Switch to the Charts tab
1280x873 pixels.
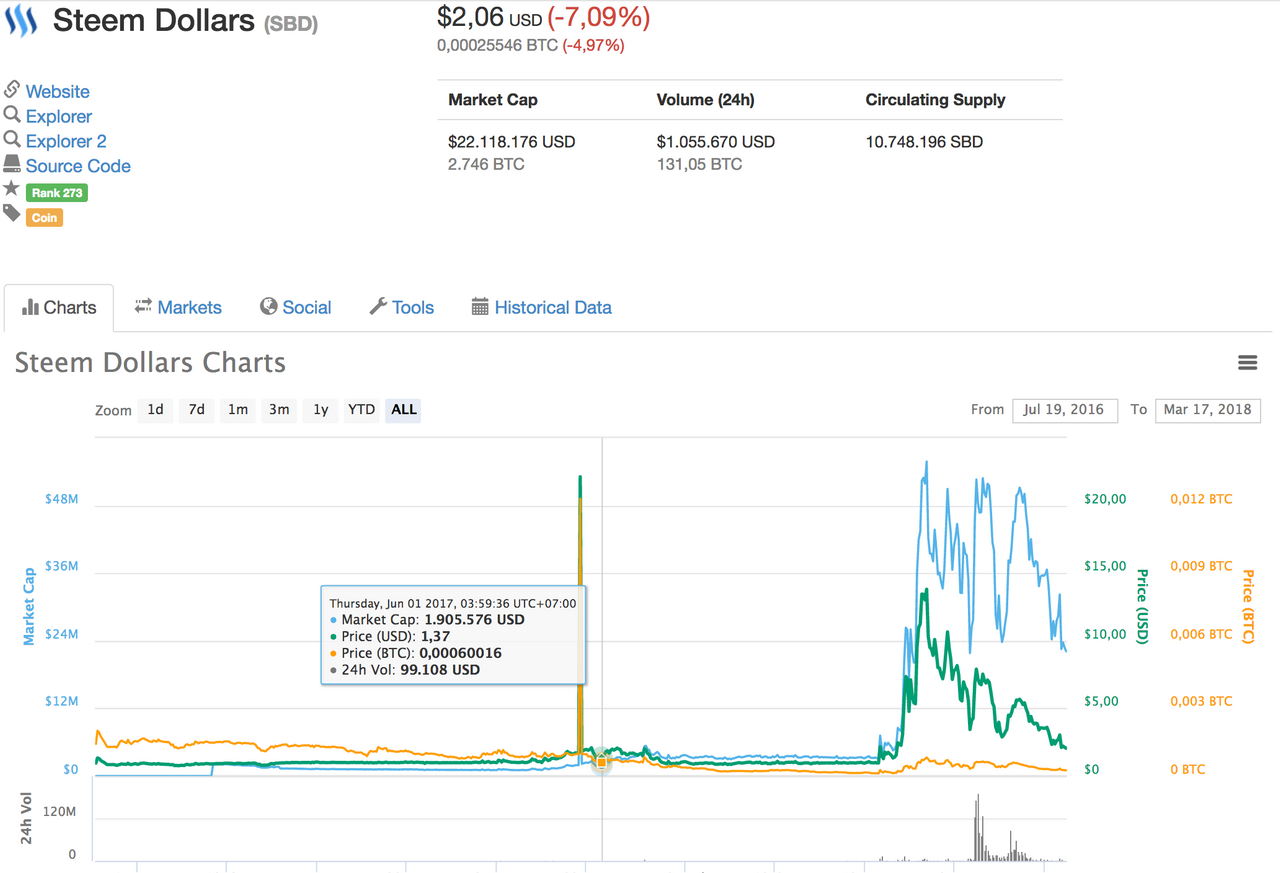click(x=59, y=307)
